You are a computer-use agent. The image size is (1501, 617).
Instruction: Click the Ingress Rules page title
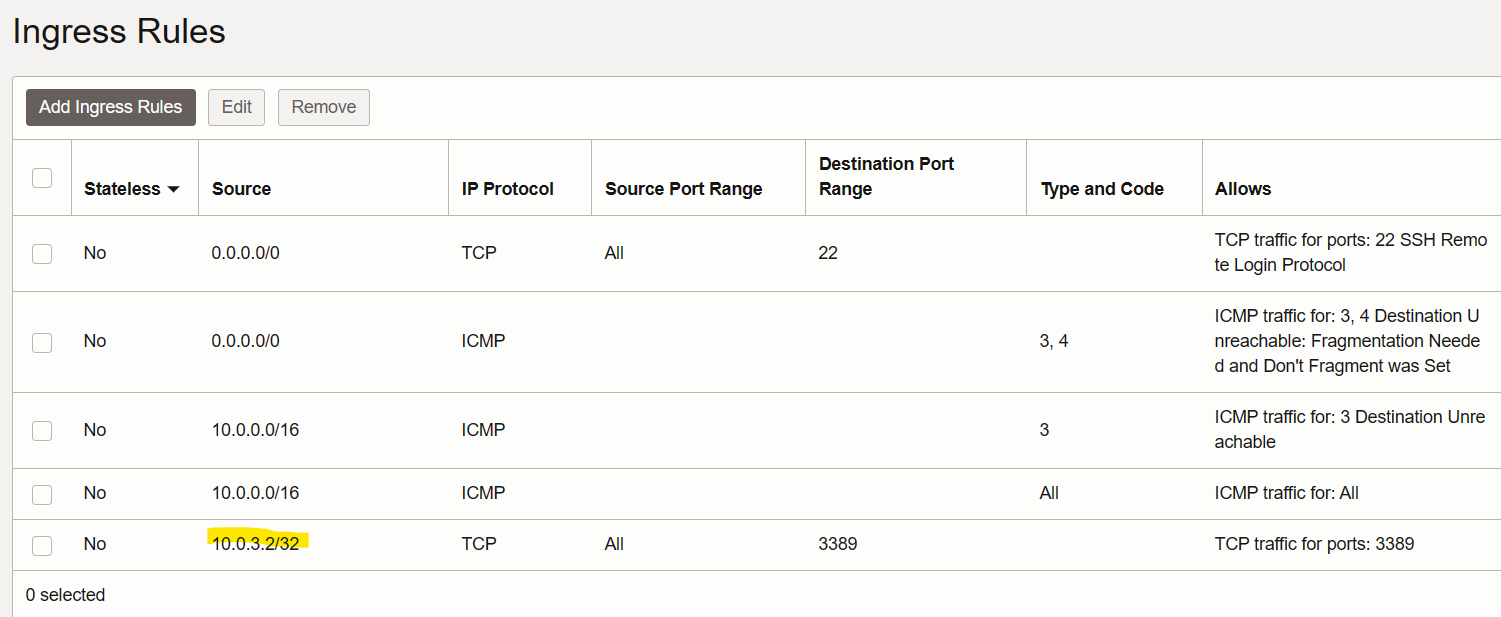118,32
